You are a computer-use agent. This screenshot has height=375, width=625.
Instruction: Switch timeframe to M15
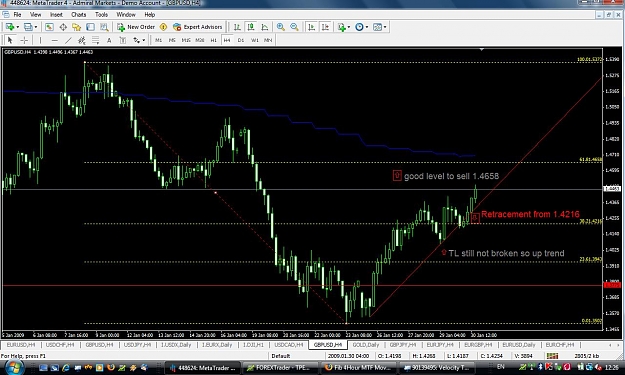[186, 40]
